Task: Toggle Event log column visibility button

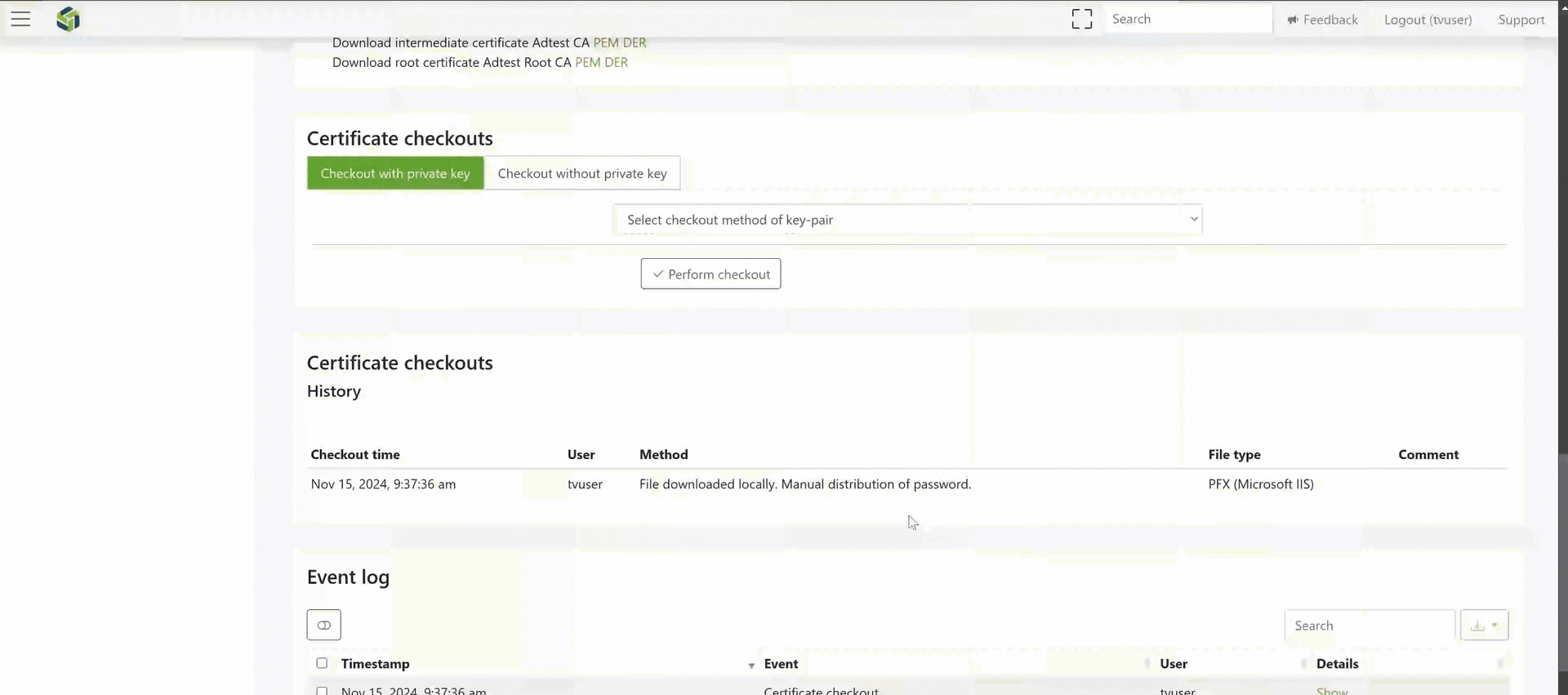Action: pos(323,625)
